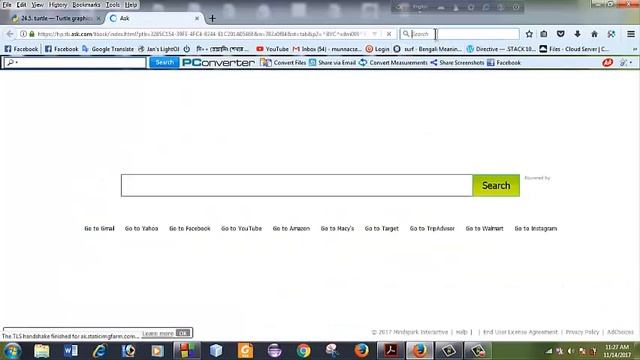The height and width of the screenshot is (360, 640).
Task: Open the media player taskbar icon
Action: [158, 351]
